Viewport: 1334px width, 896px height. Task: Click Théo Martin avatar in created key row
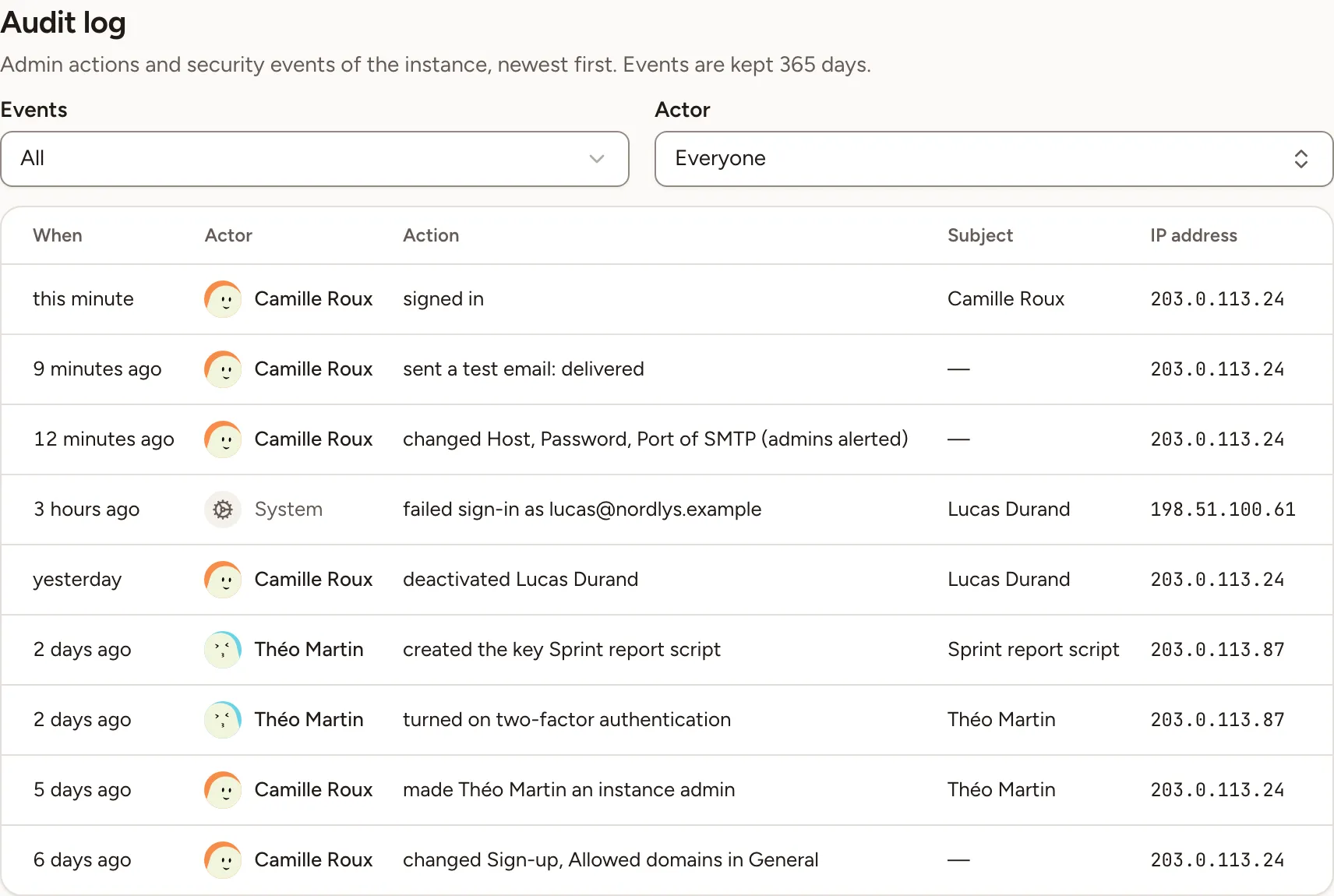(x=223, y=650)
